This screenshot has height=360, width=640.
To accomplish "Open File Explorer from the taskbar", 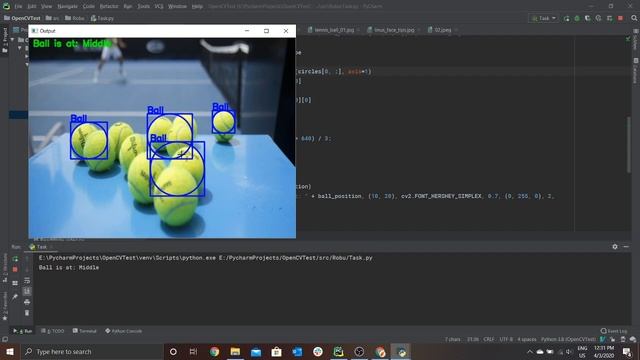I will click(x=235, y=352).
